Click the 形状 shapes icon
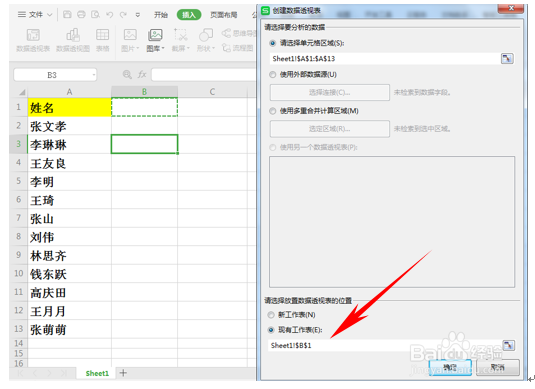 pyautogui.click(x=206, y=35)
